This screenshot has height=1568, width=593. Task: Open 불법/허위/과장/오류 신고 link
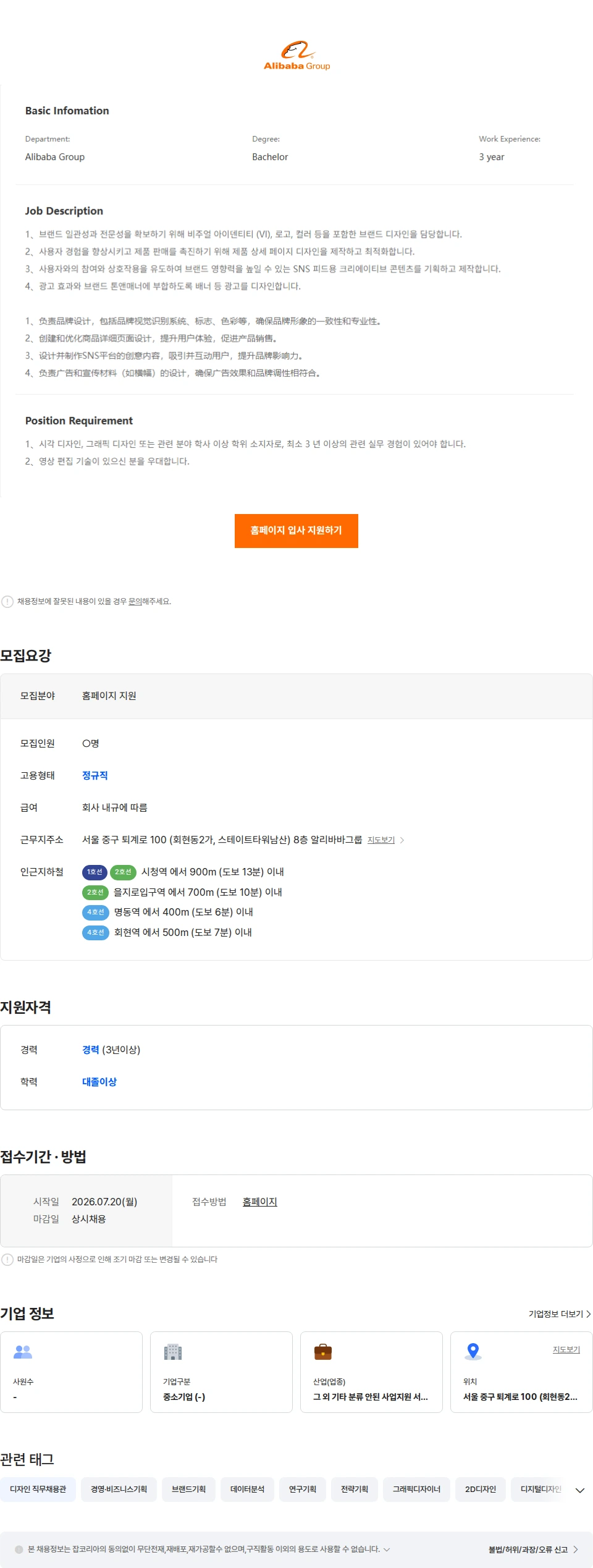533,1549
